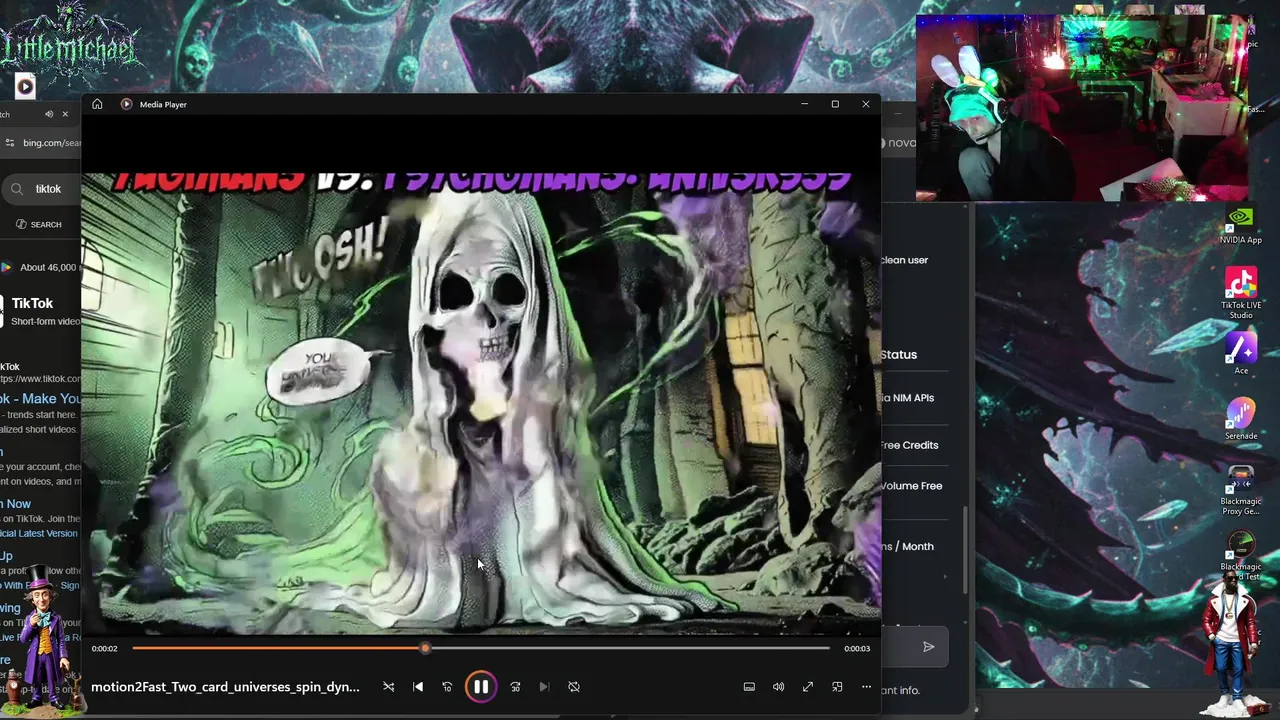
Task: Close the browser tab behind Media Player
Action: click(65, 114)
